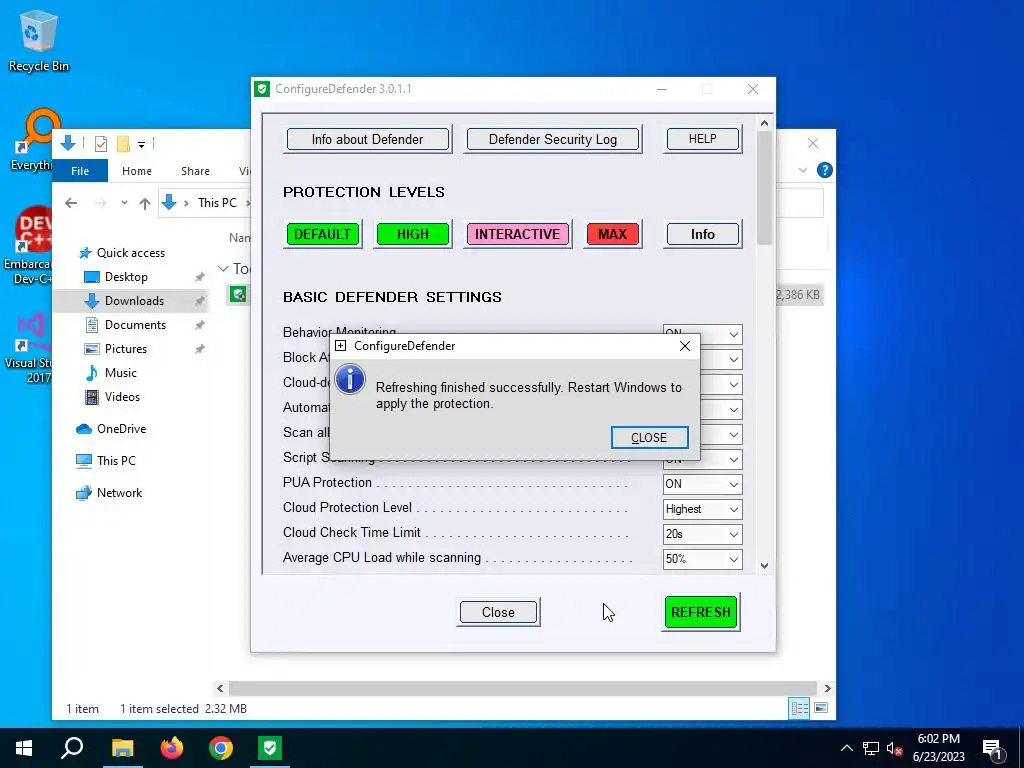The width and height of the screenshot is (1024, 768).
Task: Click the green REFRESH button
Action: tap(700, 612)
